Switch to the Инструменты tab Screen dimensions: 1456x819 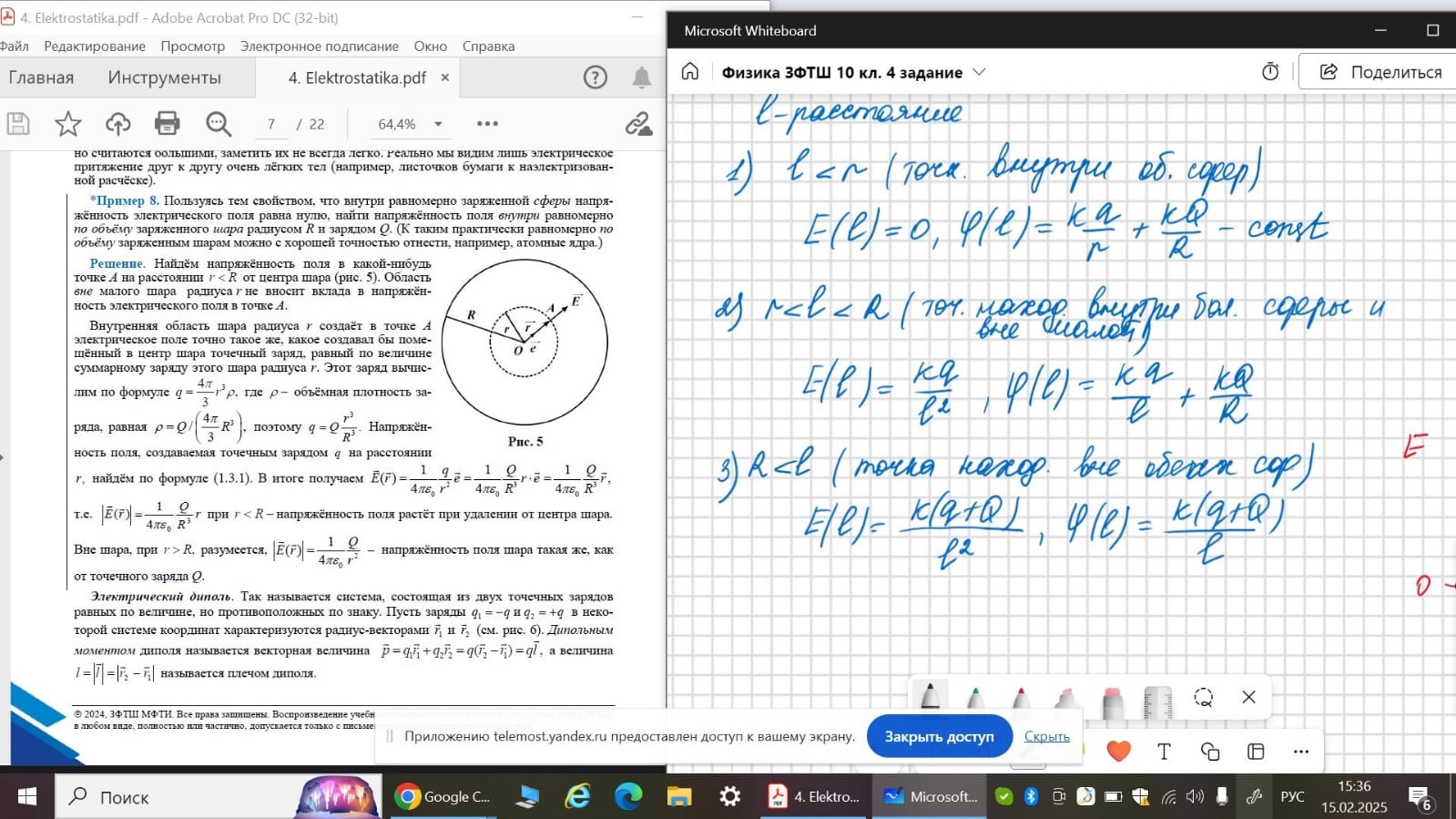pos(164,77)
